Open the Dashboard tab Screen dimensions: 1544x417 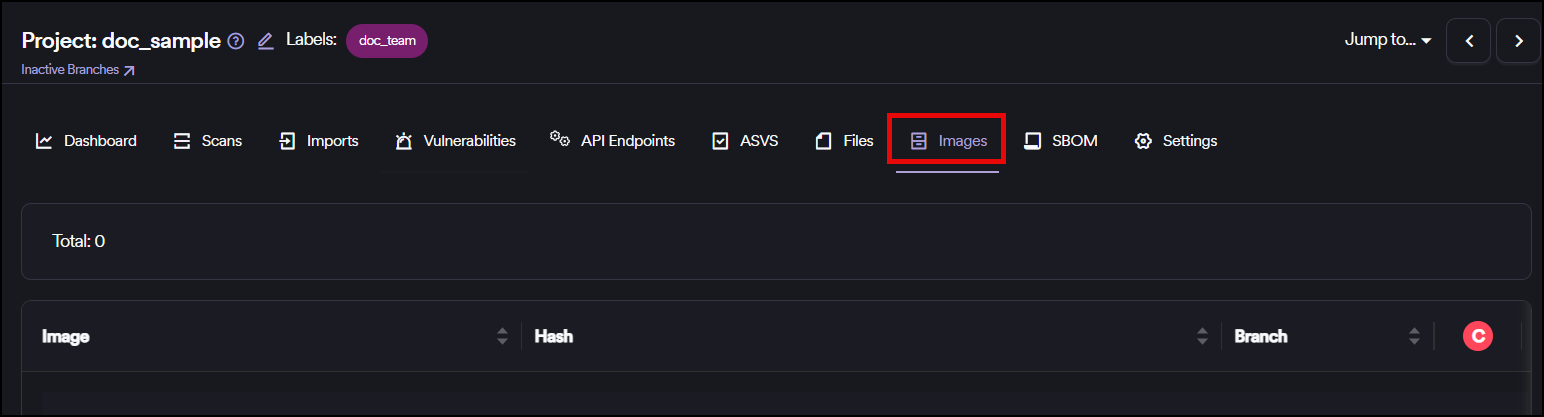(x=86, y=141)
